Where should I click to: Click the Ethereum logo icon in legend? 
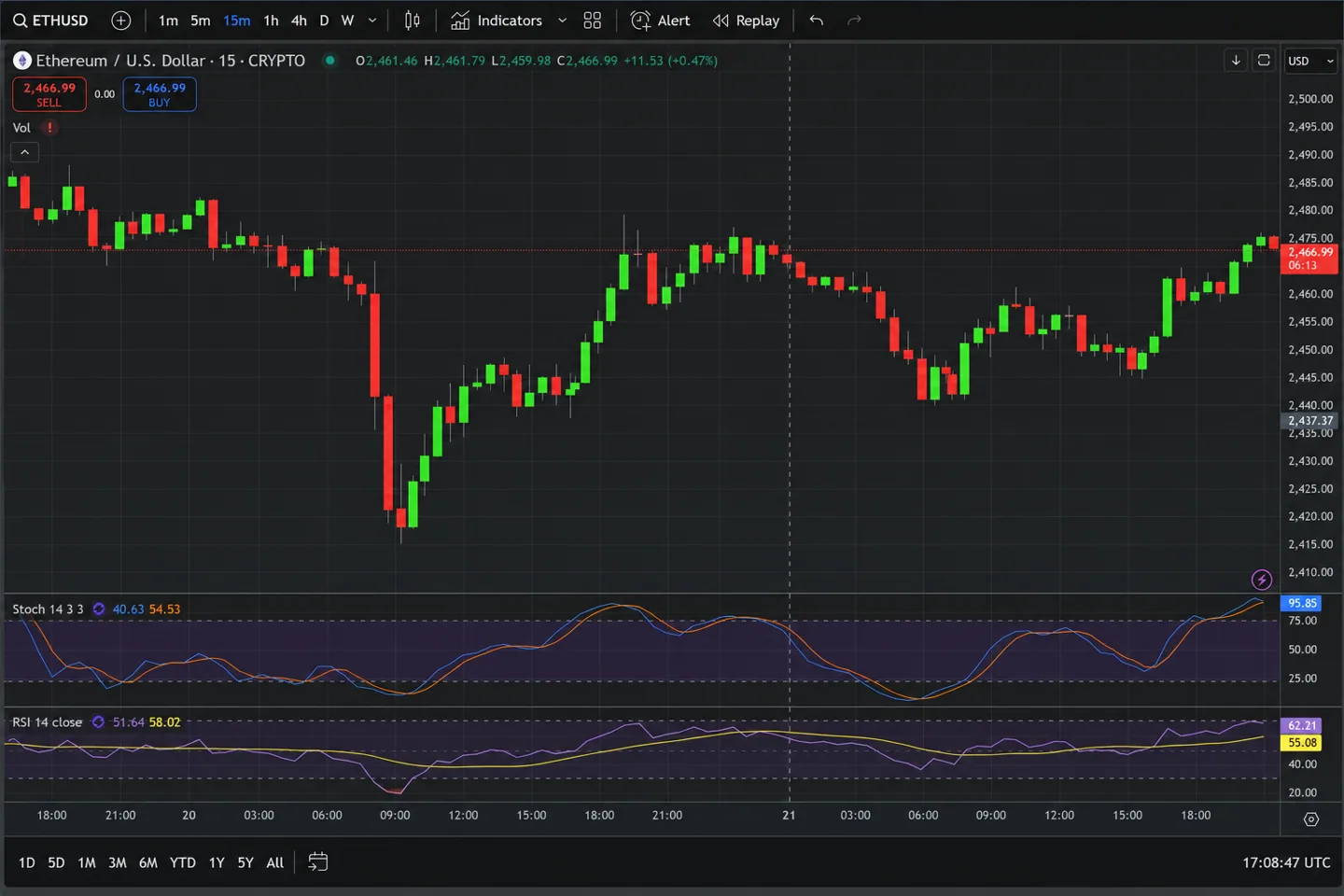coord(22,61)
